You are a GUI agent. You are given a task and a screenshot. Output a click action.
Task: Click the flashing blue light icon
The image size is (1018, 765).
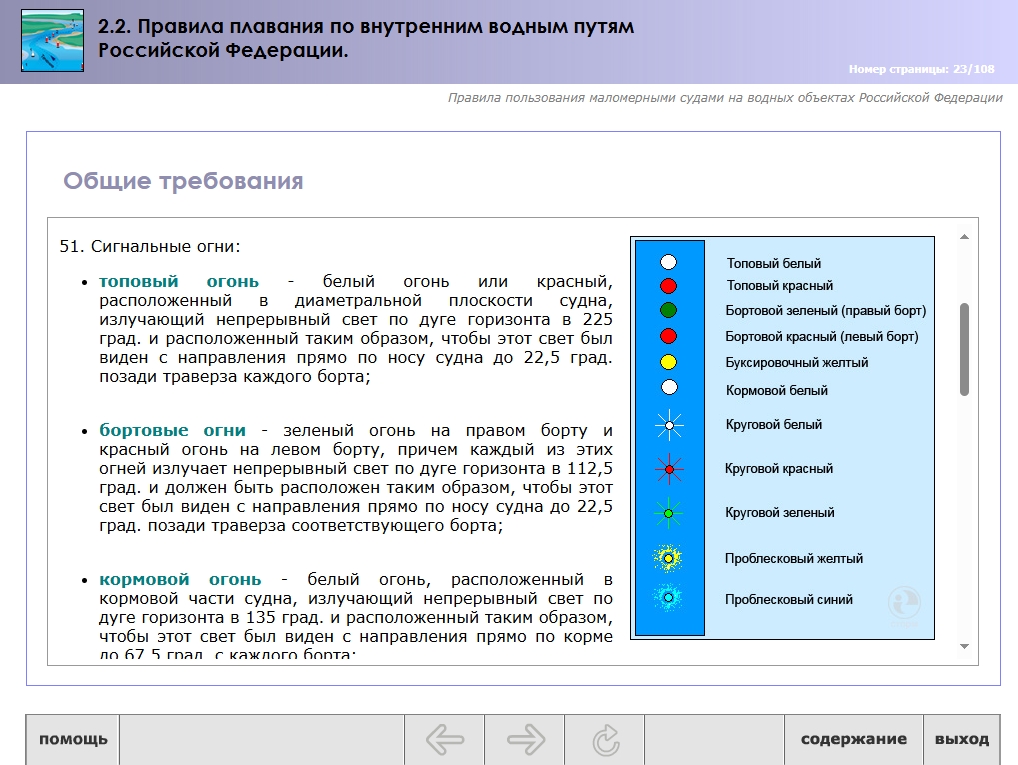coord(669,599)
